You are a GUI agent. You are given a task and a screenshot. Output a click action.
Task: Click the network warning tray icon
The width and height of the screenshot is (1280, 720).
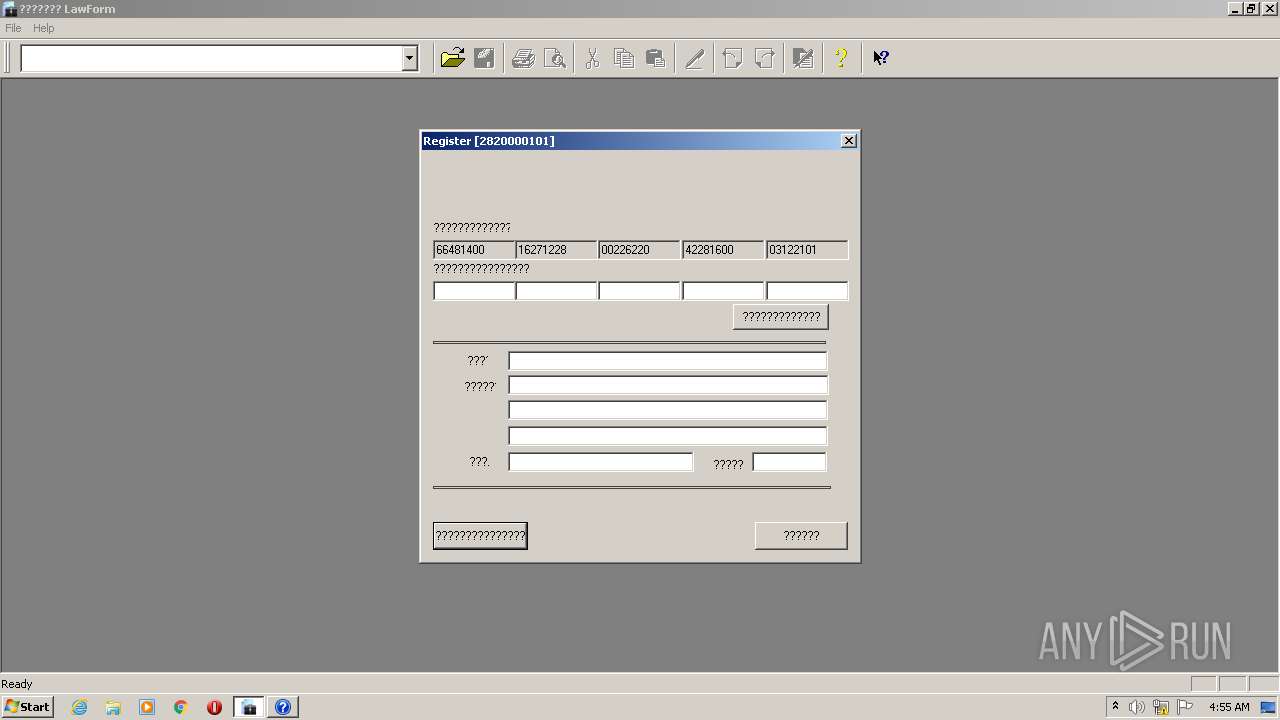coord(1161,707)
